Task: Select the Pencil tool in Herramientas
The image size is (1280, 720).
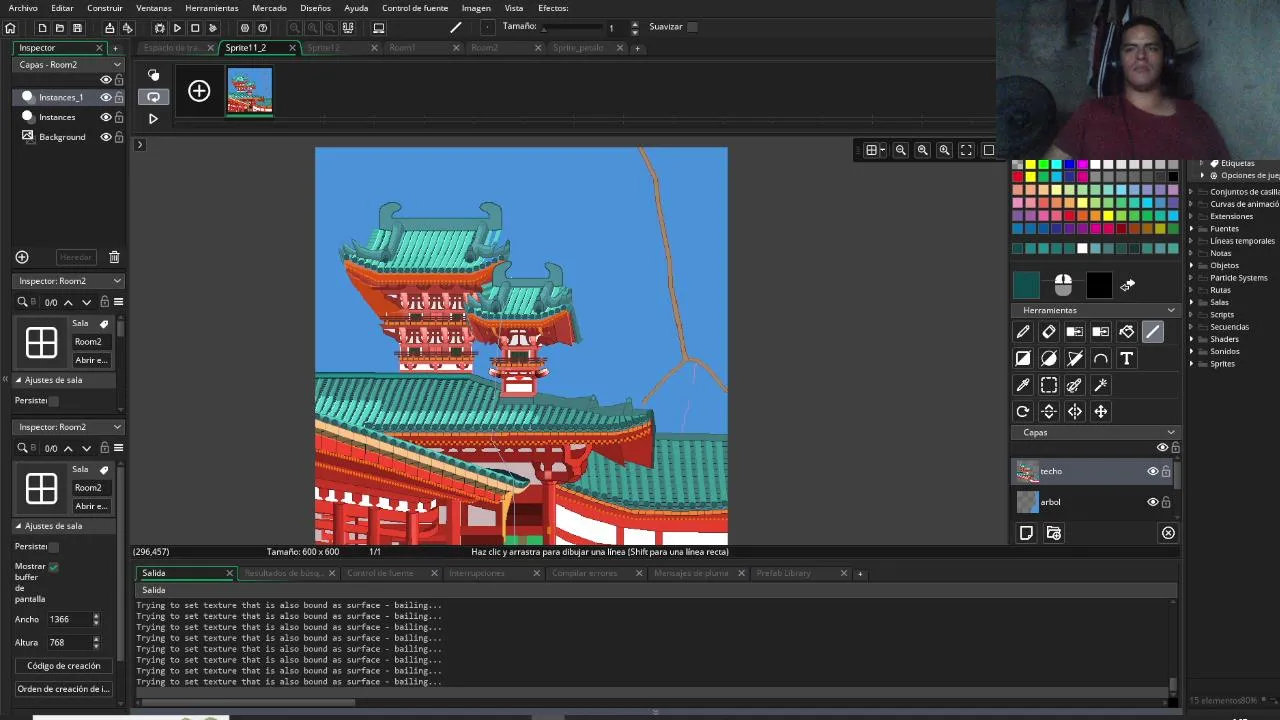Action: (x=1023, y=332)
